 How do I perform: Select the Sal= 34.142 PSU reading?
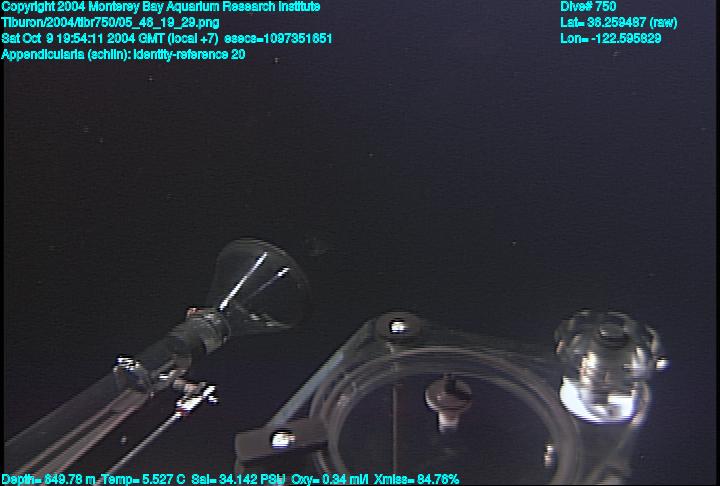click(x=238, y=480)
